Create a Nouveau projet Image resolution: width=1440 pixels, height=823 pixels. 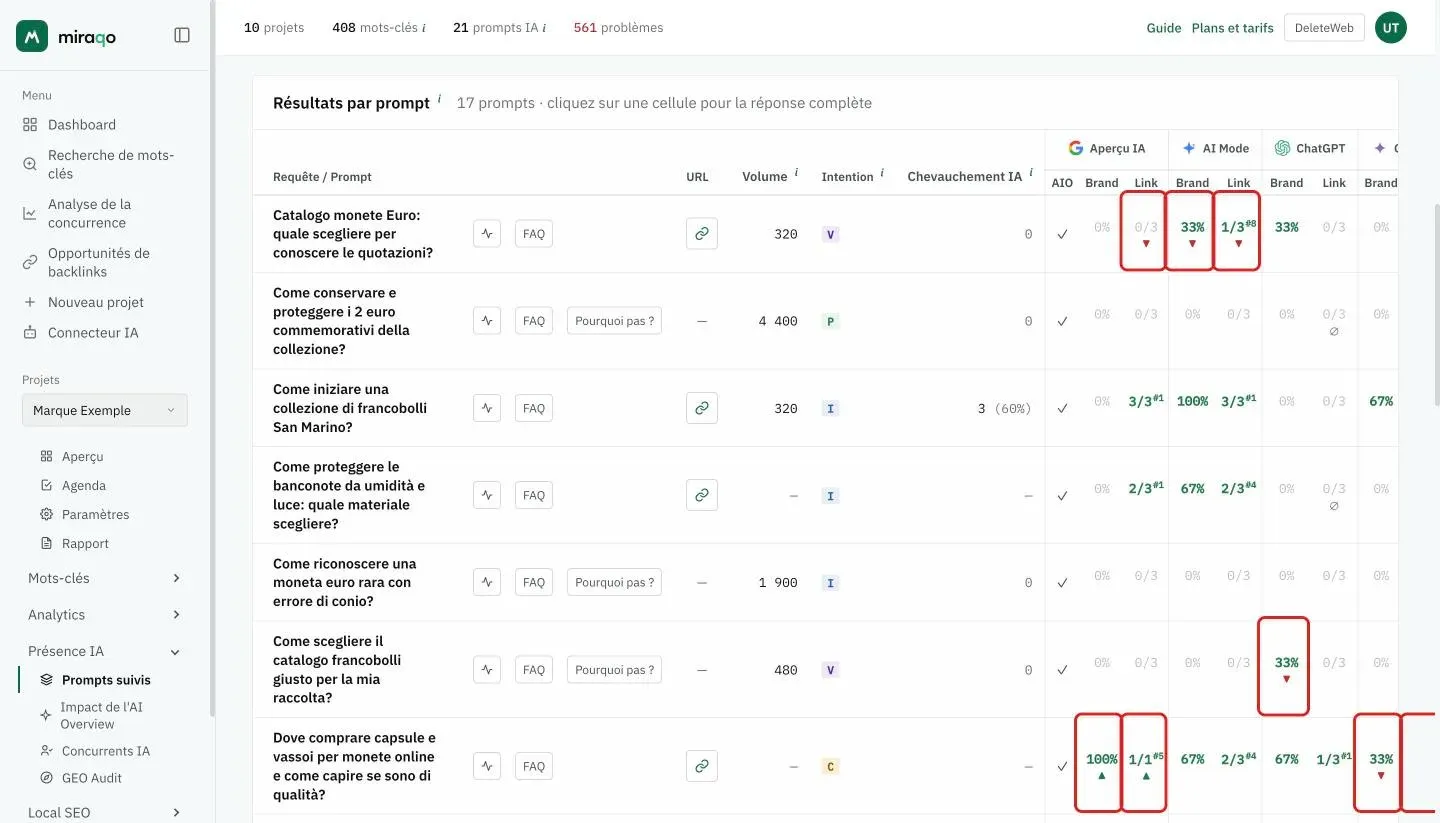pyautogui.click(x=96, y=302)
